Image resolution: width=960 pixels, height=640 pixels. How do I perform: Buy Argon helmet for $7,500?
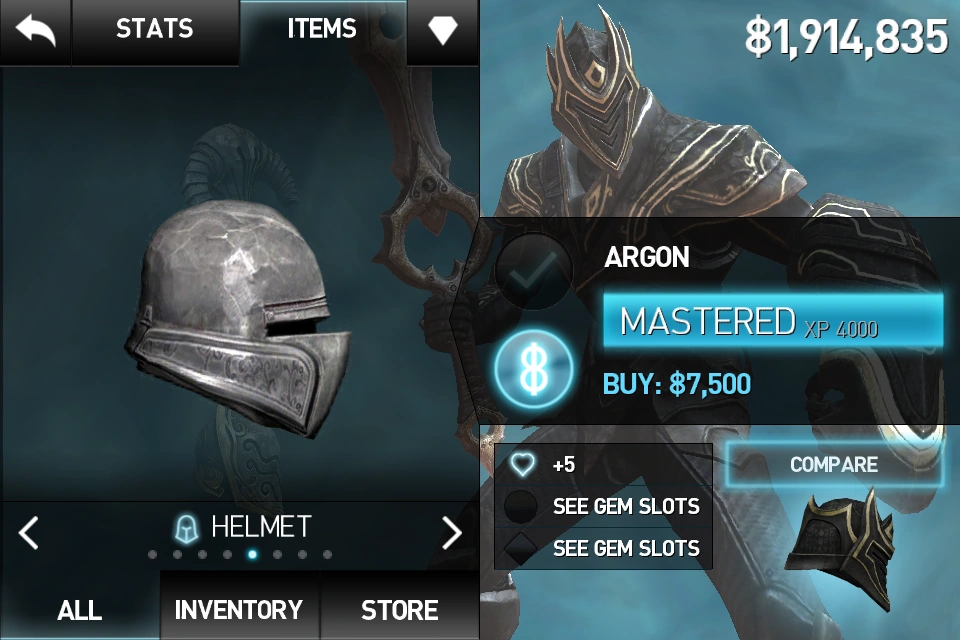pos(677,384)
